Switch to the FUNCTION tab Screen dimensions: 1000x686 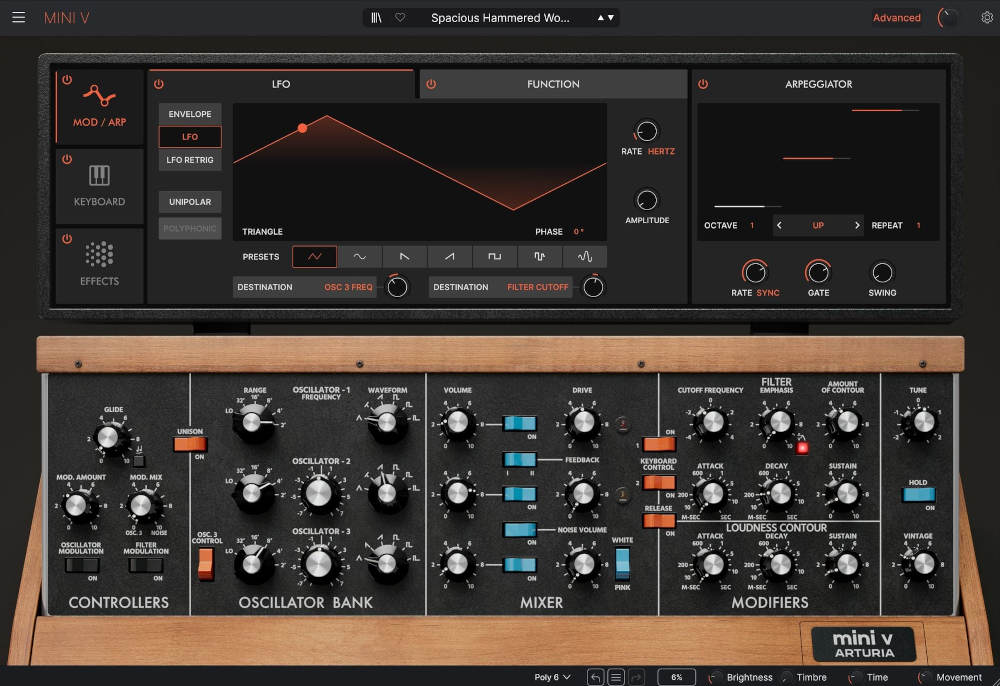(553, 84)
